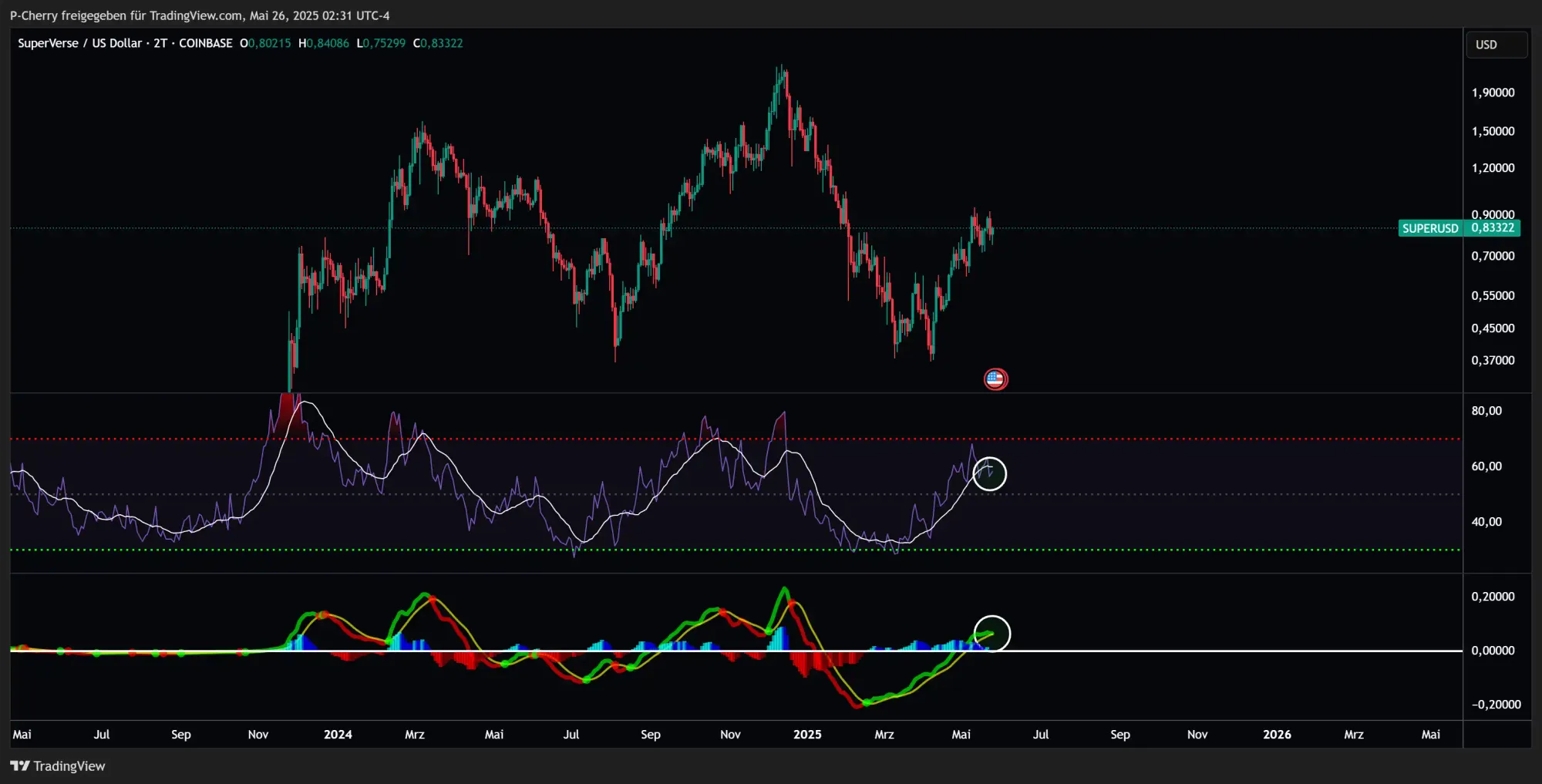
Task: Click the 0,70000 price axis label
Action: [1493, 256]
